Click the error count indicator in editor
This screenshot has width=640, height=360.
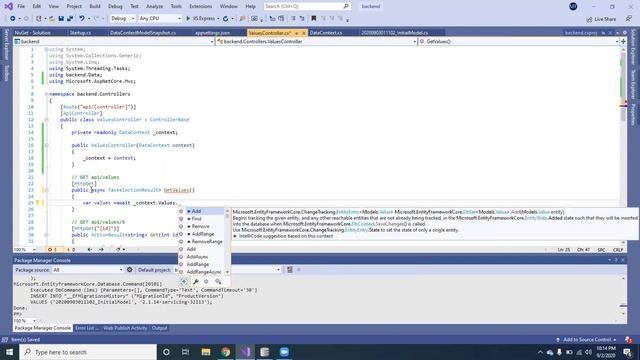52,249
